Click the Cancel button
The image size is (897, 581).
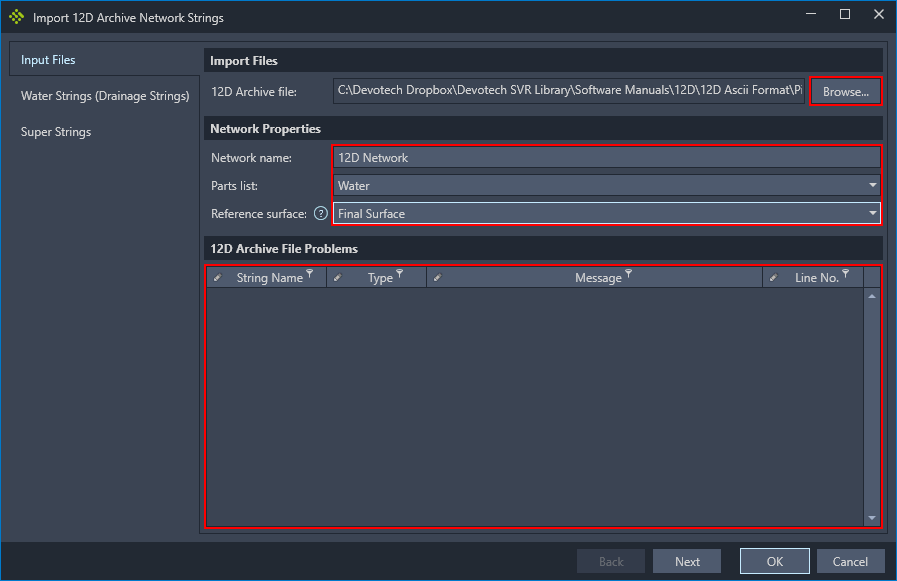(850, 562)
